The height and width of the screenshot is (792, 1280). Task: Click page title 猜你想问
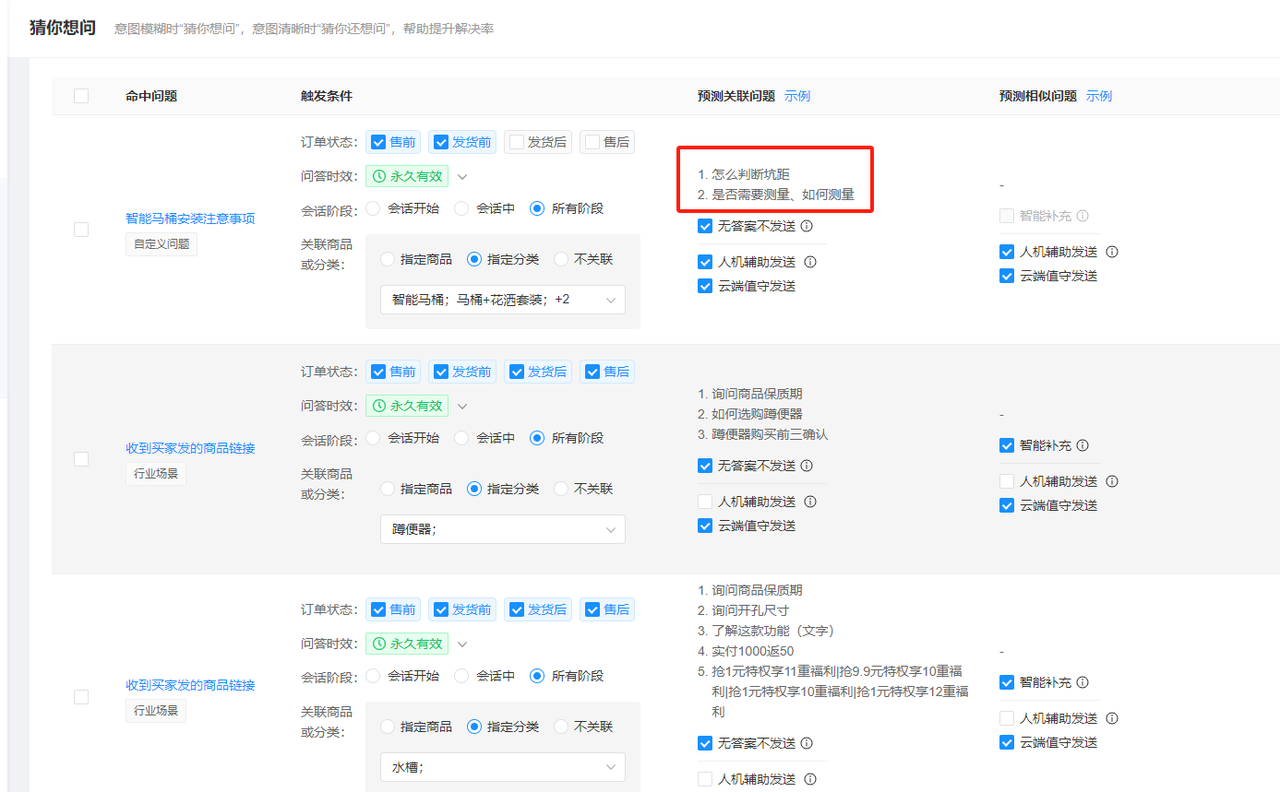[x=62, y=27]
